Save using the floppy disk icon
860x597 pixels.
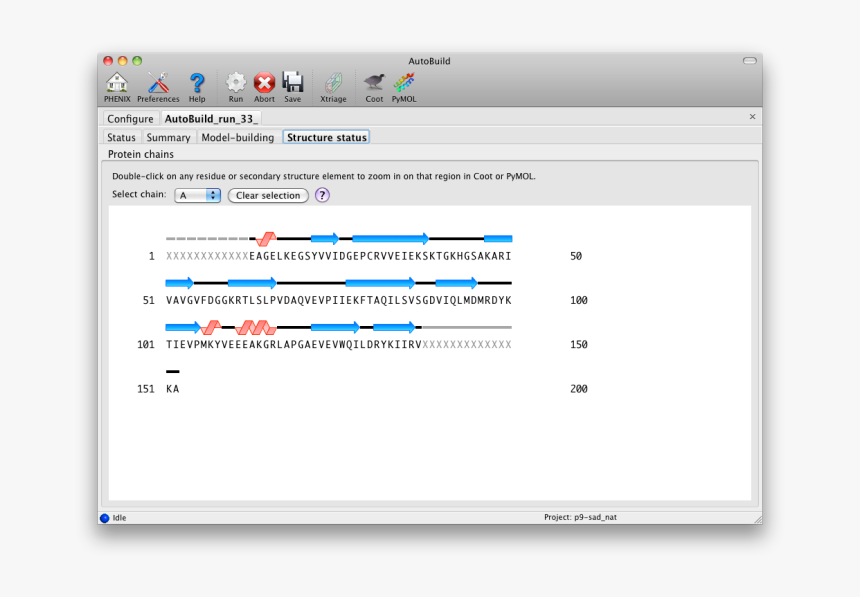click(292, 84)
